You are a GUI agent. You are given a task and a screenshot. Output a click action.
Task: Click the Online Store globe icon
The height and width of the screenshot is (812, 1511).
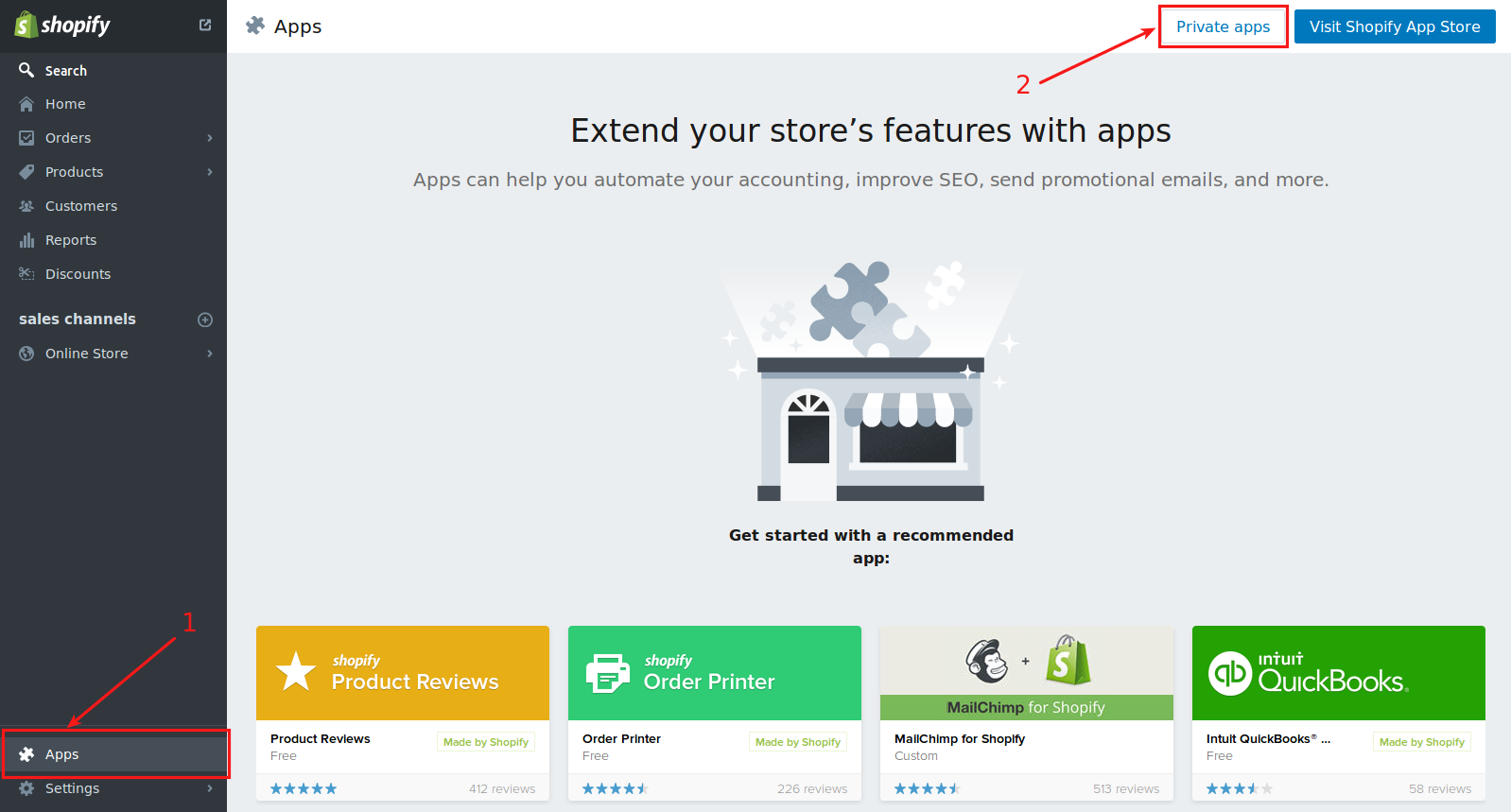[x=26, y=354]
